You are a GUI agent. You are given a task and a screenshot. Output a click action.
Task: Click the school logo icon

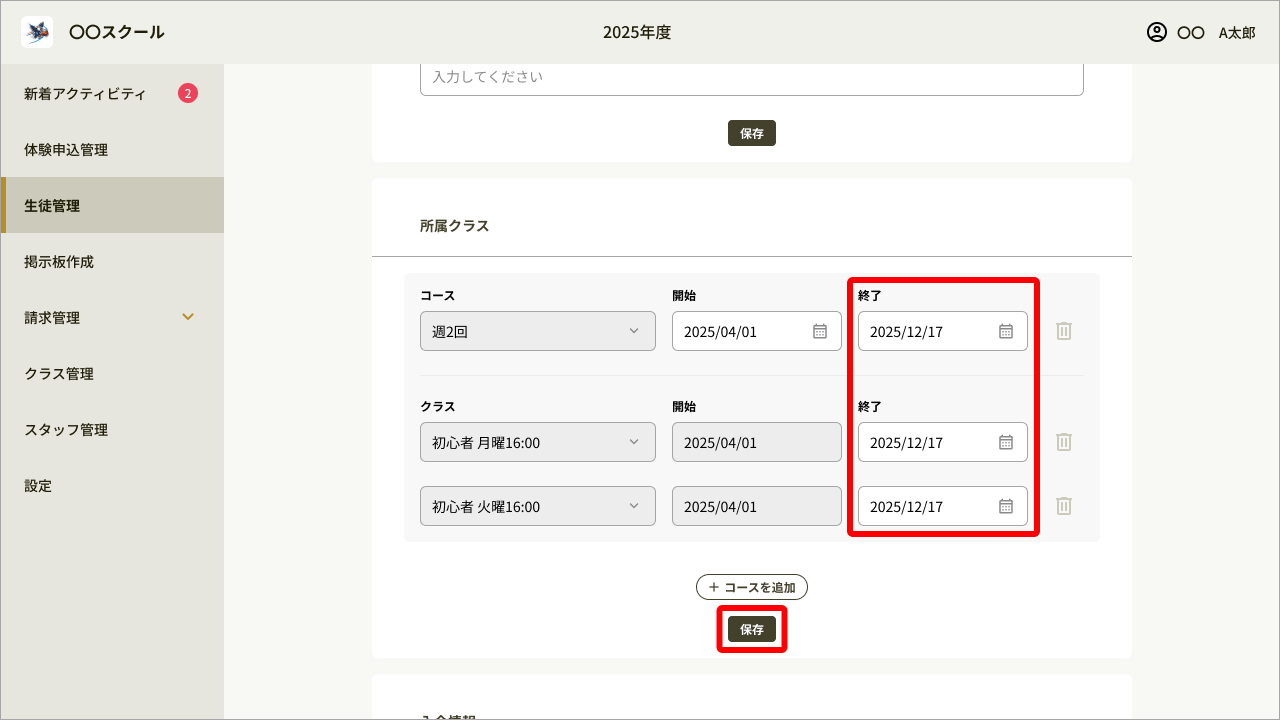point(37,32)
